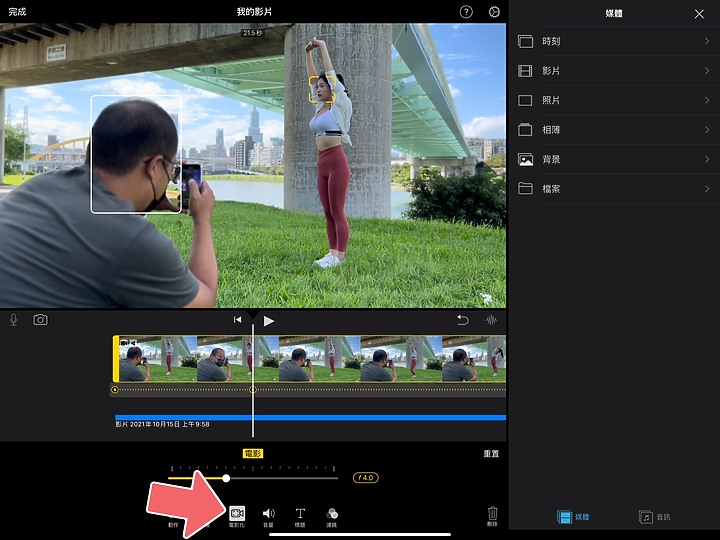This screenshot has width=720, height=540.
Task: Switch to the Media (媒體) tab
Action: point(573,517)
